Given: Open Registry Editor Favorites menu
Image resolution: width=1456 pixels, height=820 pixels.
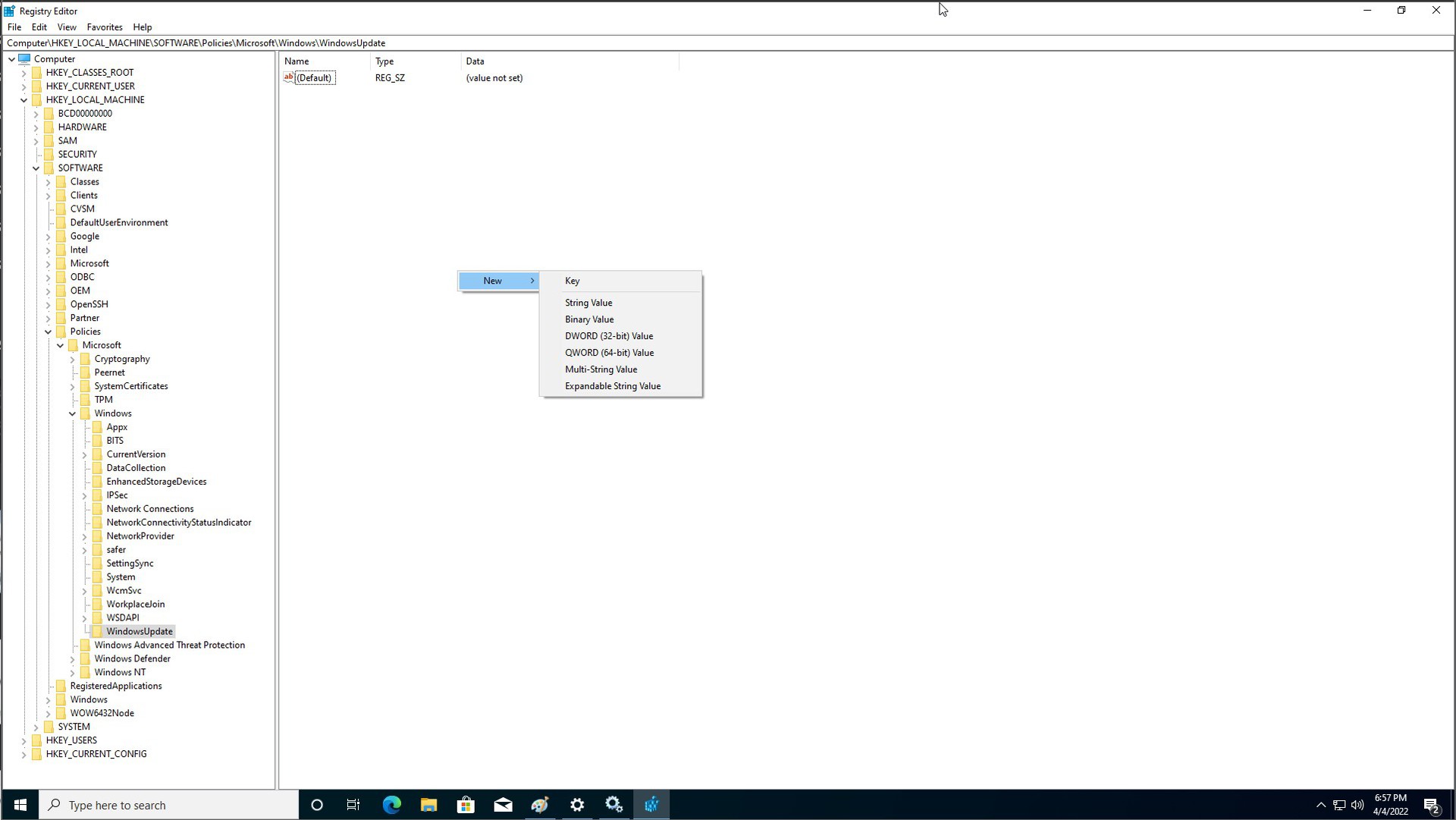Looking at the screenshot, I should (x=104, y=27).
